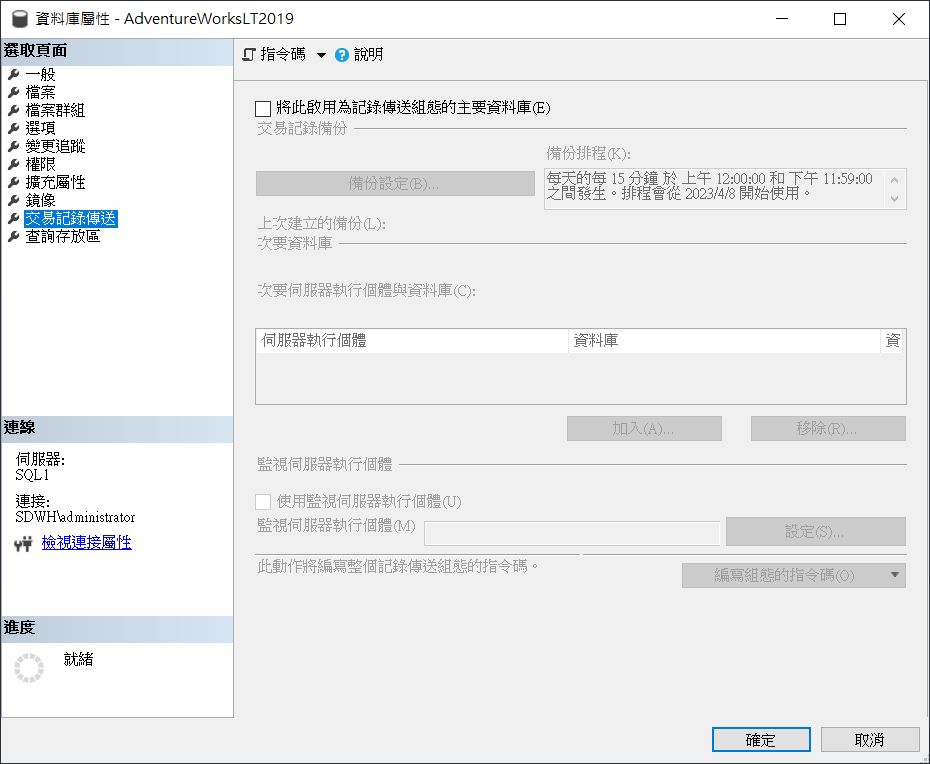Click the wrench icon beside 鏡像
930x764 pixels.
click(13, 201)
